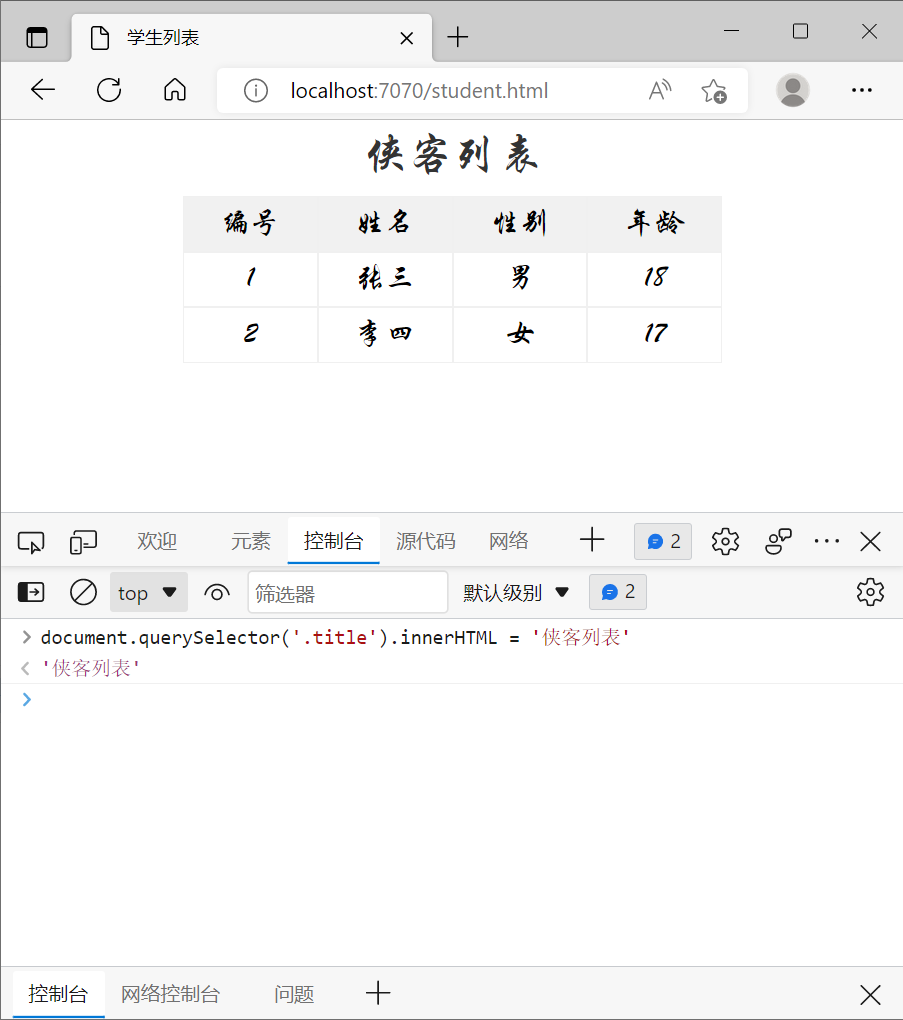Open the user profile avatar

tap(793, 90)
